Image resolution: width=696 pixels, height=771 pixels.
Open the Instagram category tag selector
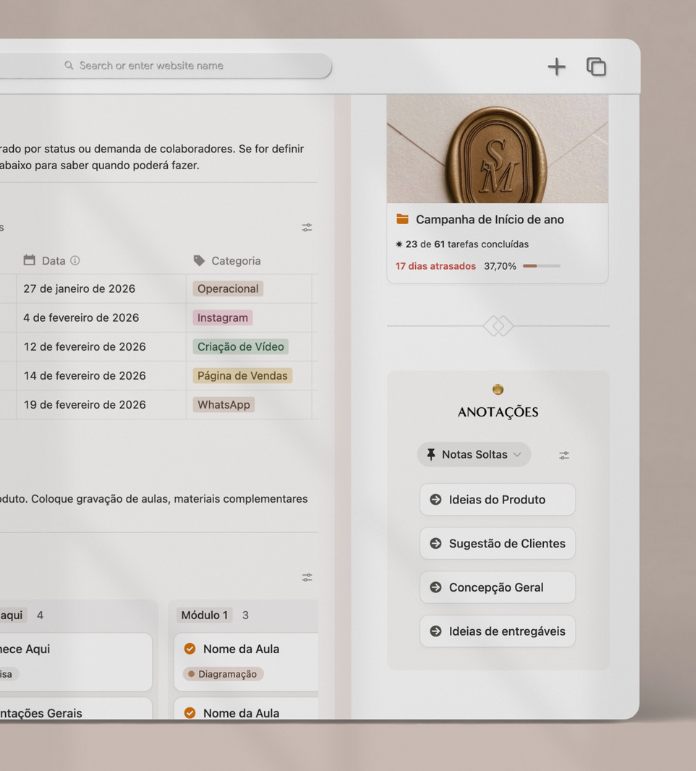coord(222,318)
